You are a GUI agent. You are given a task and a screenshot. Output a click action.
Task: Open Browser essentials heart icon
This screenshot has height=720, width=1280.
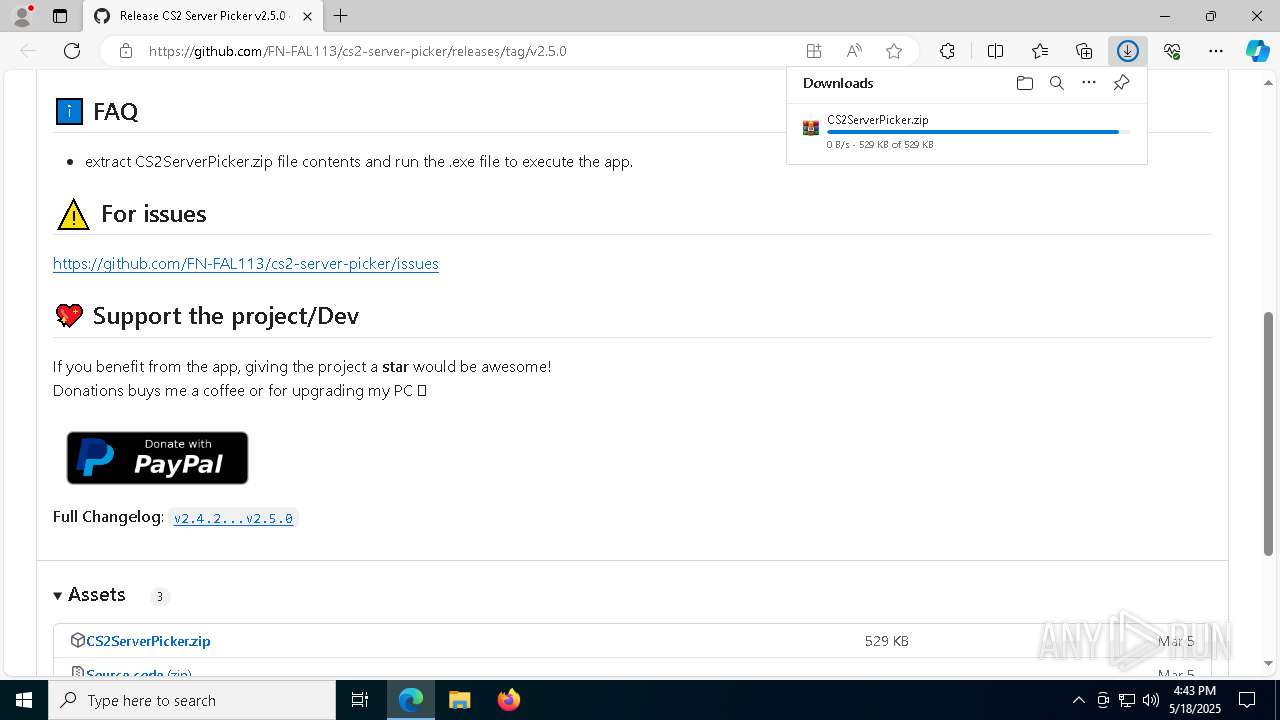click(x=1172, y=51)
